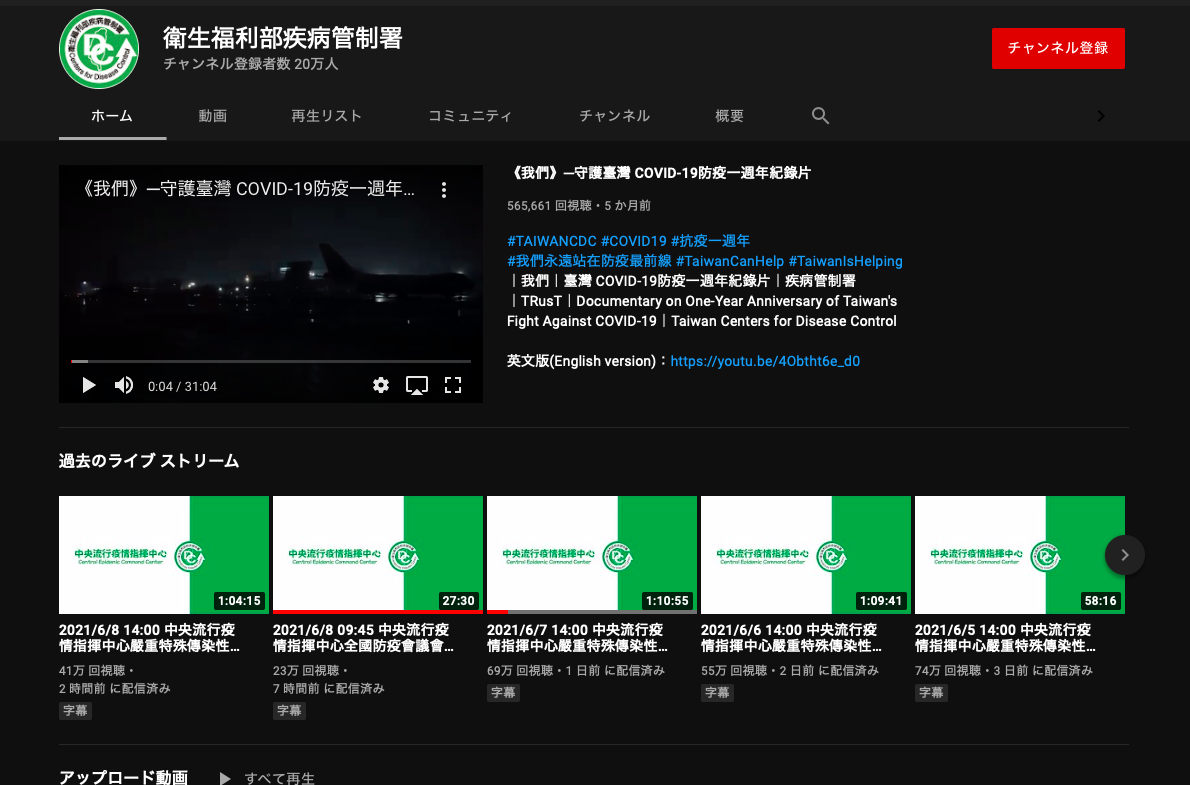Open the 58:16 live stream thumbnail

click(1020, 555)
